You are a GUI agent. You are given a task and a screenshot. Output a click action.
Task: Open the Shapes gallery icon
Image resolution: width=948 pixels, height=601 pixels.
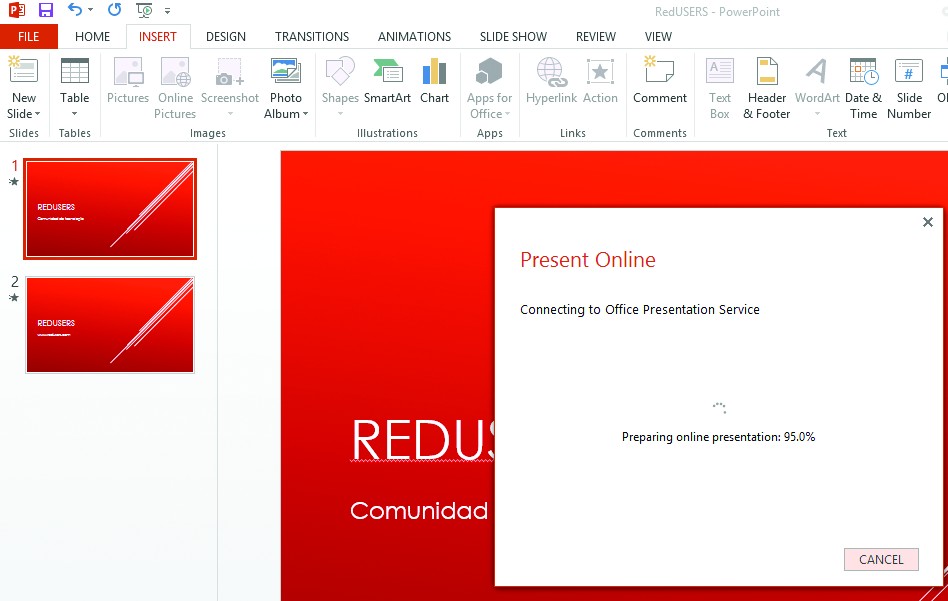point(340,71)
